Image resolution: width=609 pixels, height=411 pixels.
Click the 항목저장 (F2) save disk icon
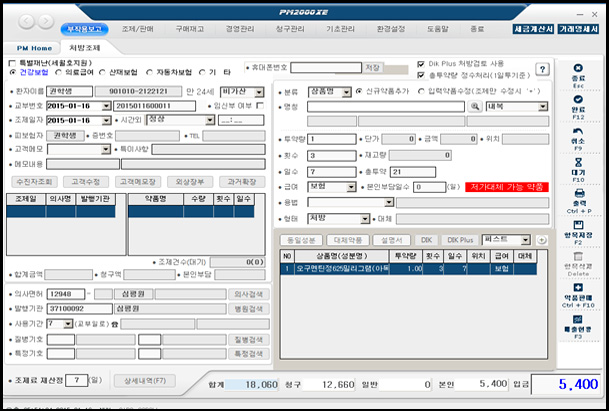pos(578,225)
